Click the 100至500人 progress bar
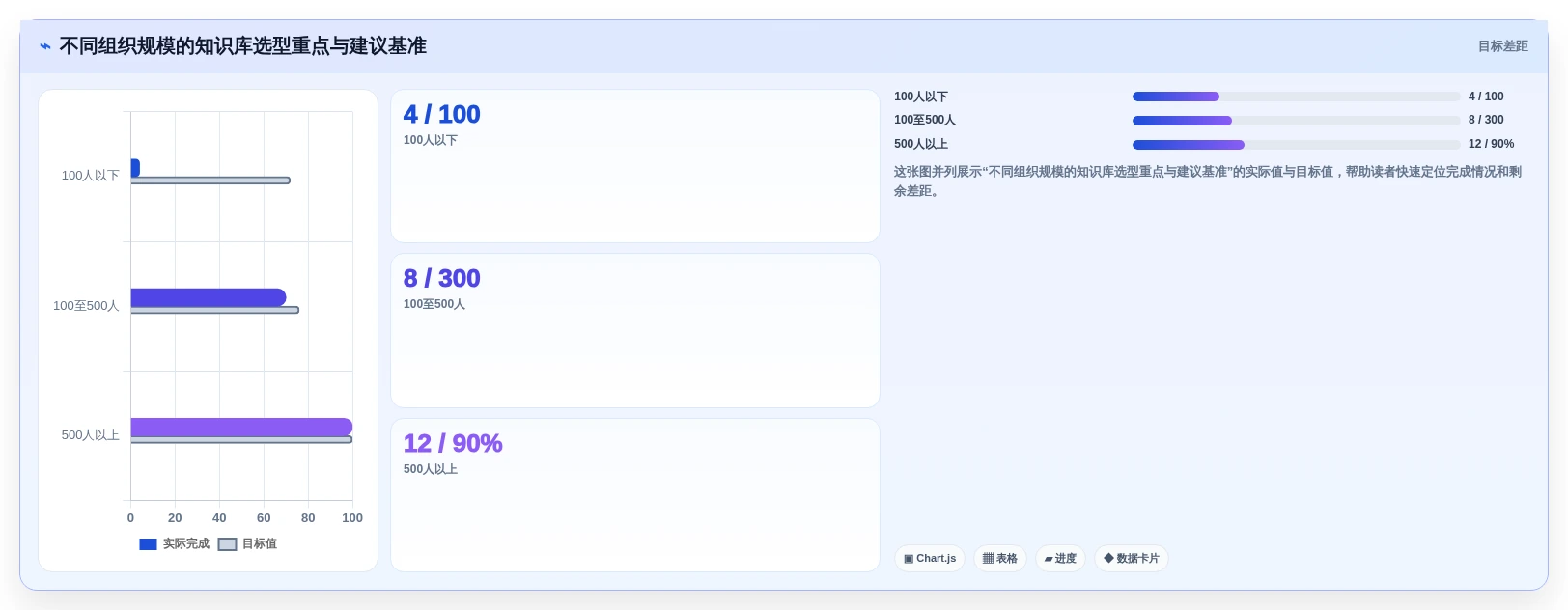 coord(1297,121)
